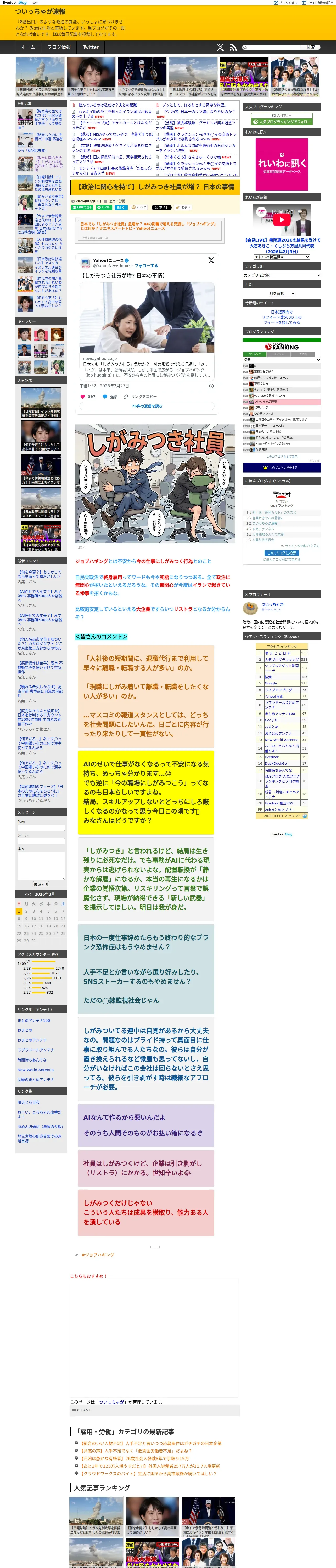Open まとめアンテナ100 in the link list
This screenshot has width=336, height=1568.
pyautogui.click(x=34, y=1020)
